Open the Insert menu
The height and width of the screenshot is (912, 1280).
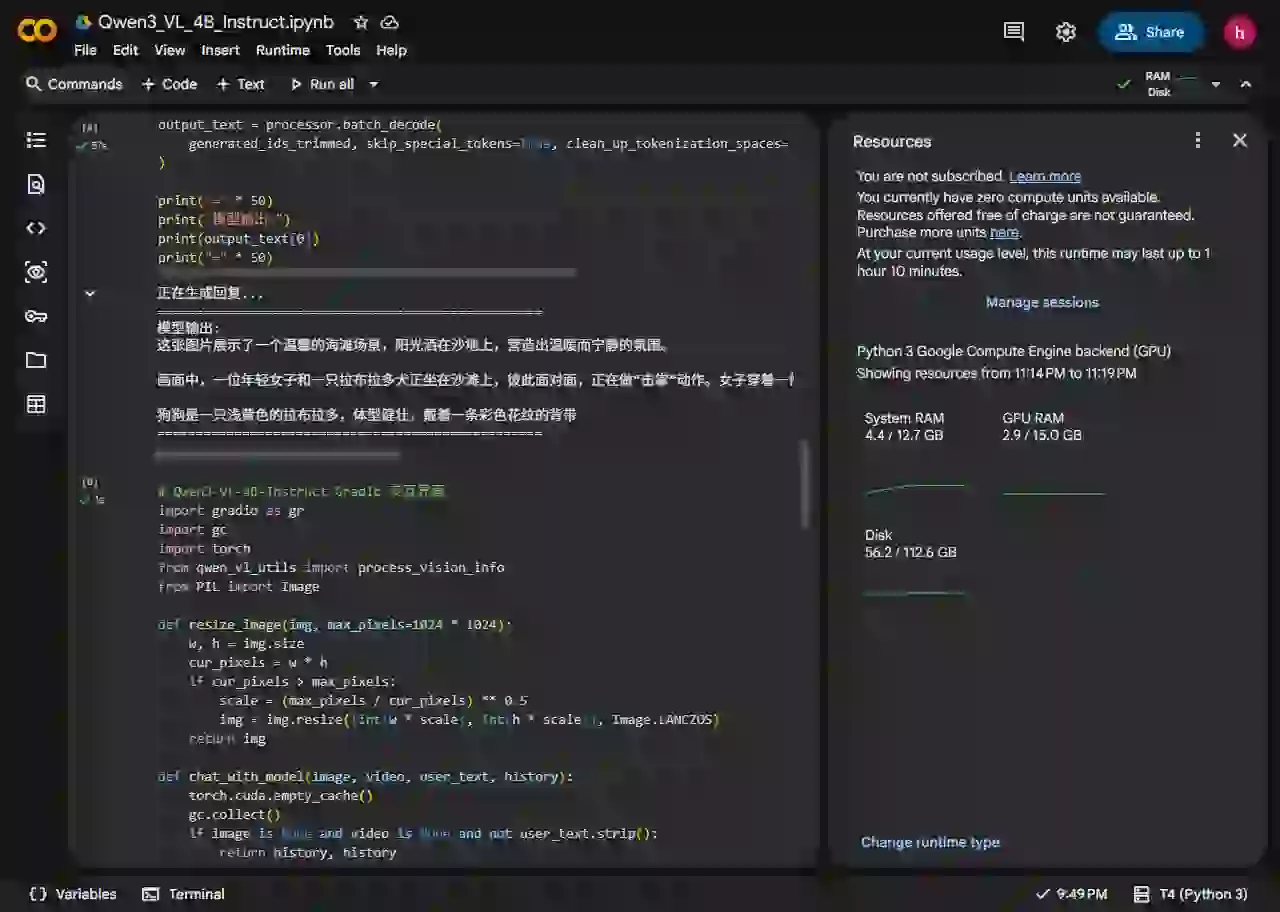[x=220, y=50]
